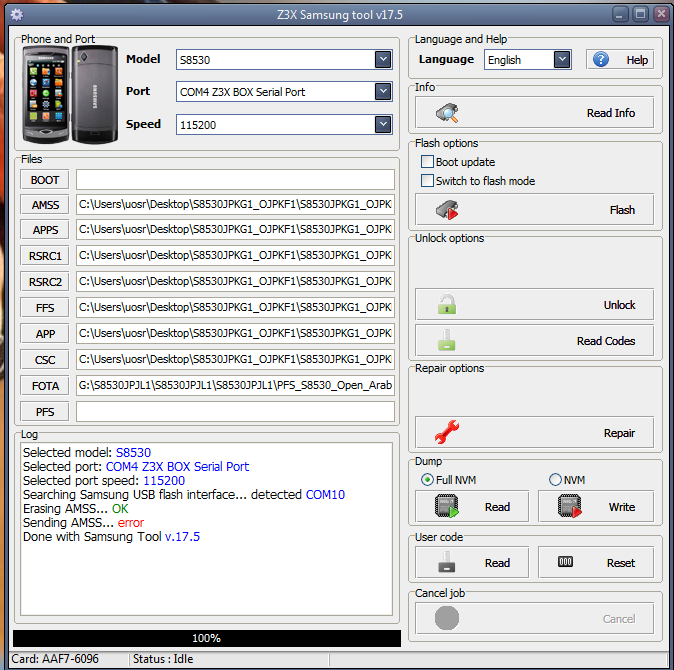
Task: Click the Dump Read chip icon
Action: point(447,506)
